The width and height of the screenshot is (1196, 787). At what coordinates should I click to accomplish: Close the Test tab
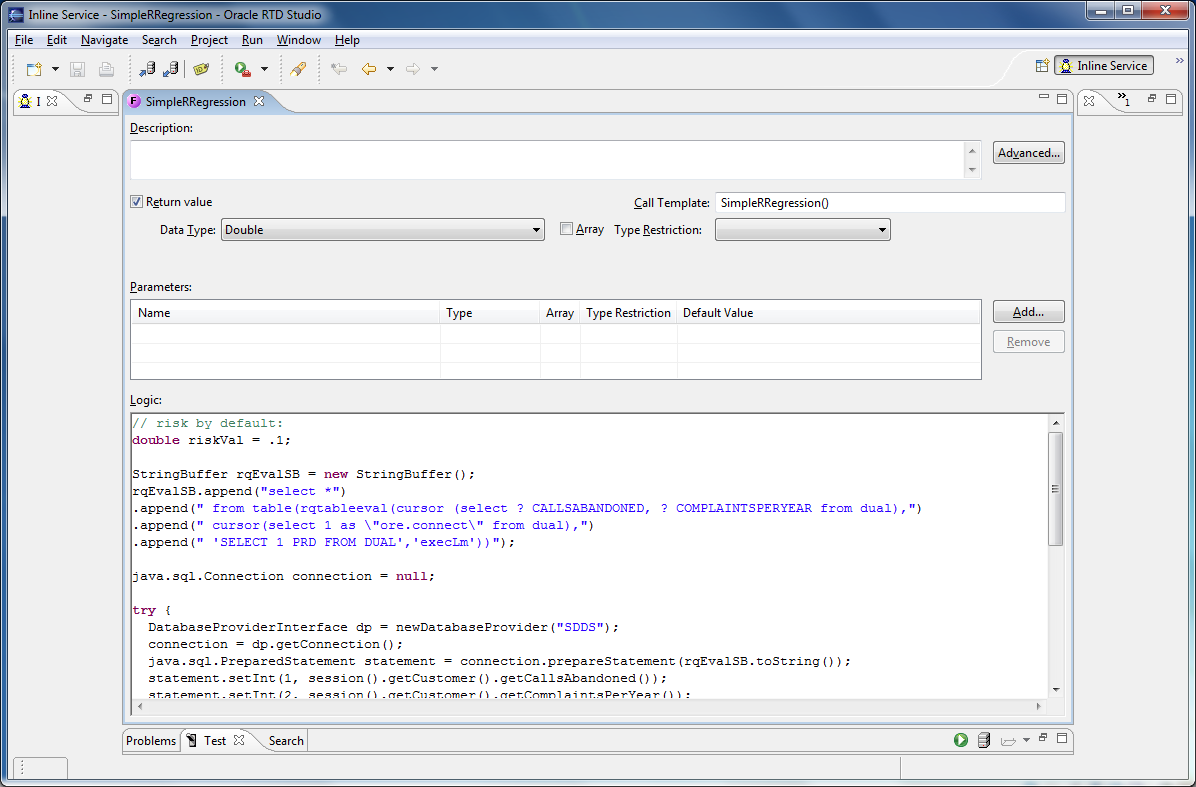coord(239,740)
